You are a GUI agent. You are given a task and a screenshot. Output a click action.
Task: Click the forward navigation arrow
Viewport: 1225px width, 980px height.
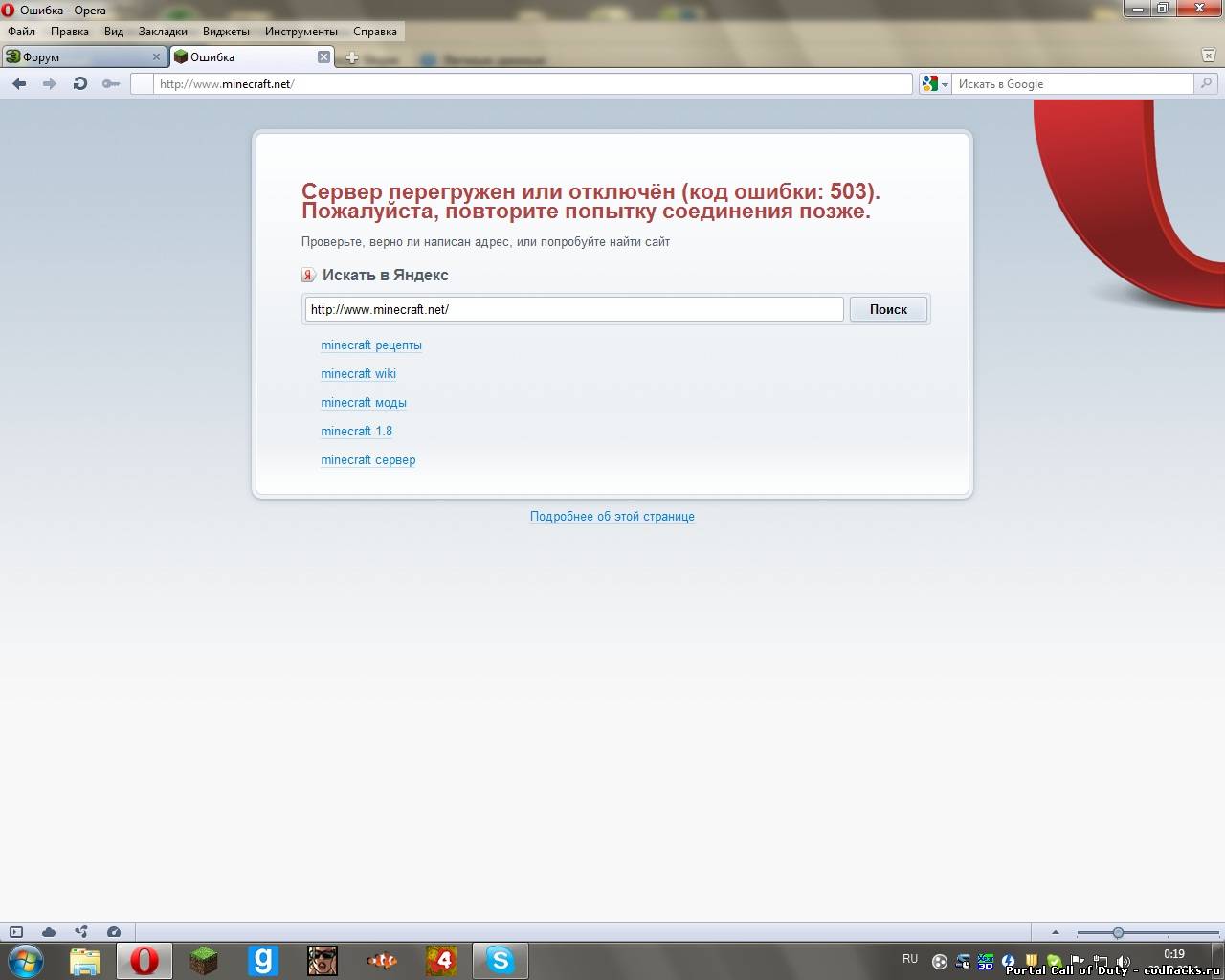(x=50, y=84)
